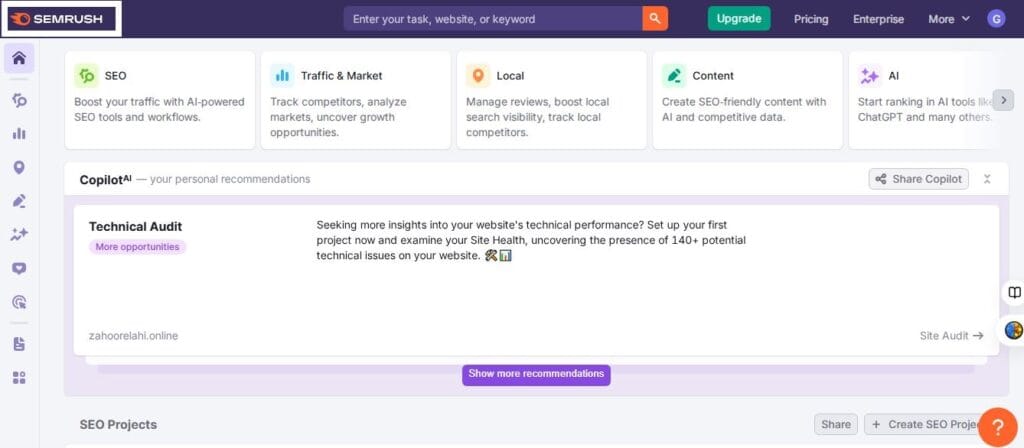Open the target-cursor advertising sidebar icon

(19, 302)
